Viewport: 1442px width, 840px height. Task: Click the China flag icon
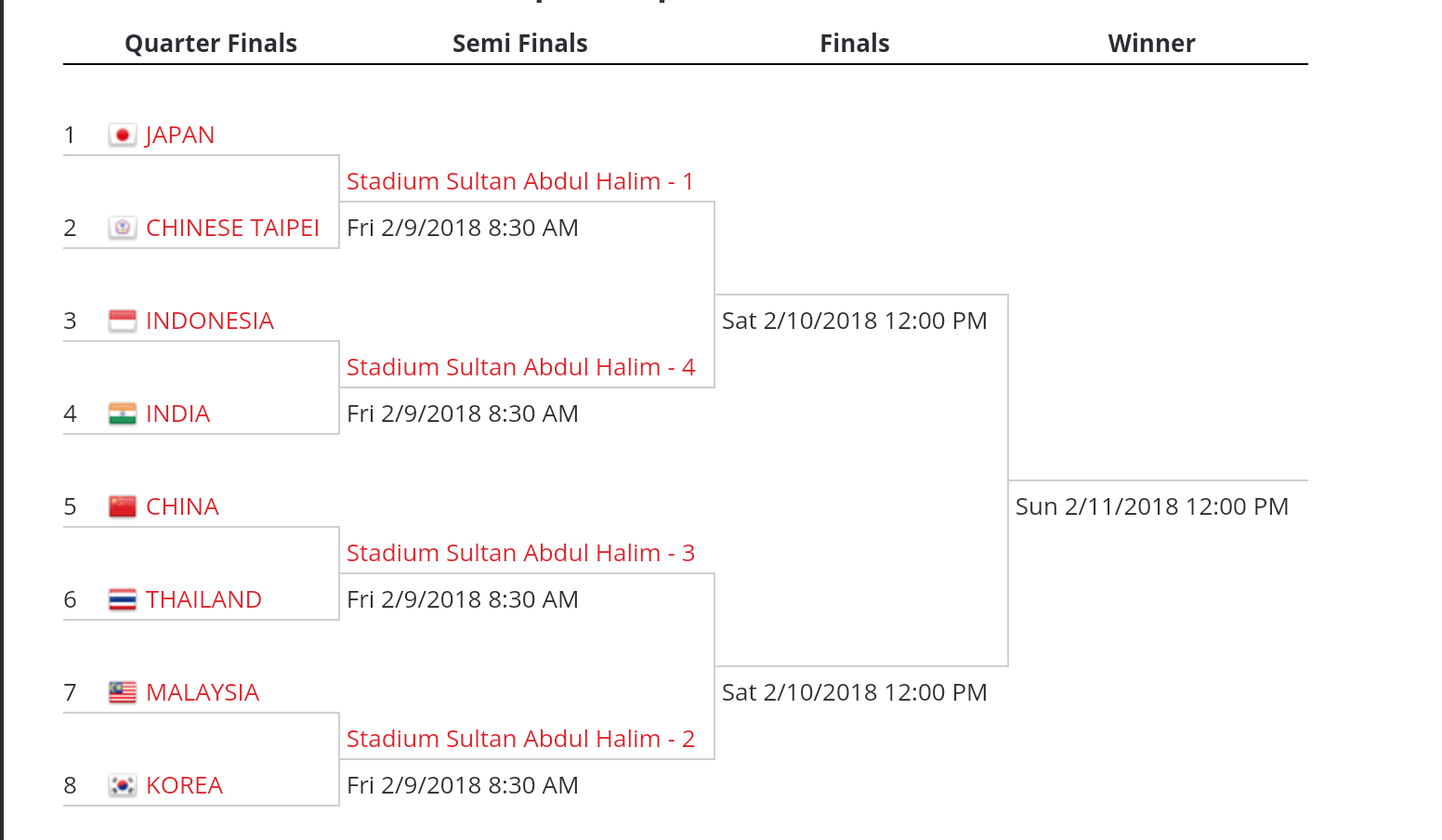click(x=122, y=507)
